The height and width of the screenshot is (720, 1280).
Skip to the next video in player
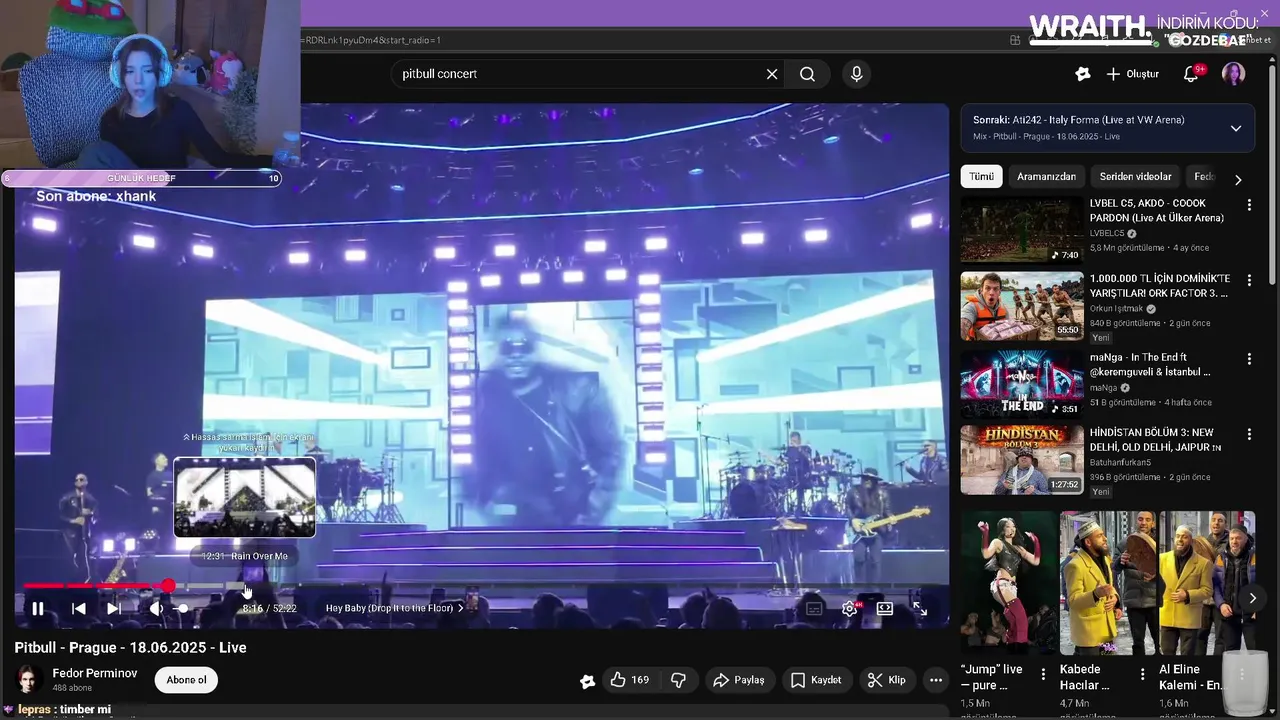tap(114, 608)
